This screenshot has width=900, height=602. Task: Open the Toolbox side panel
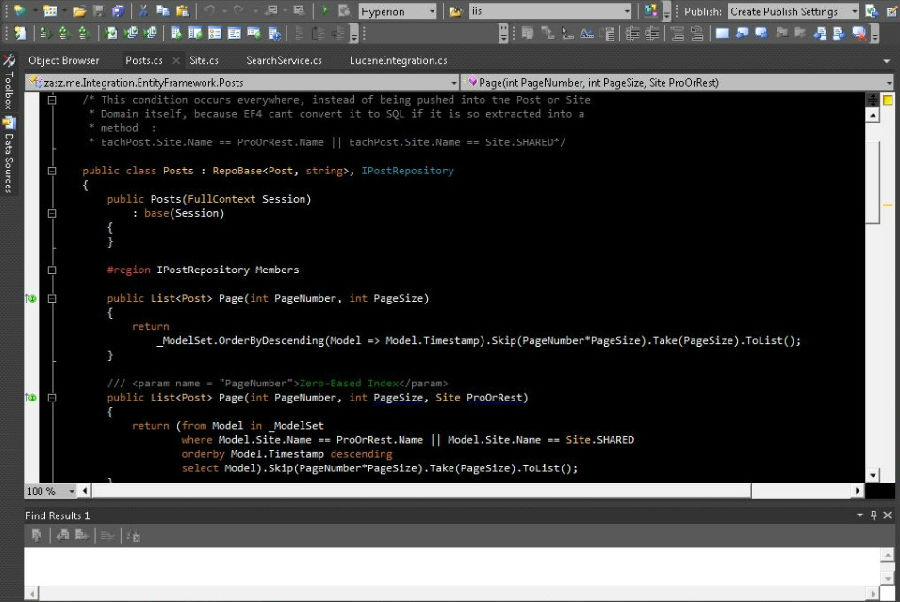click(9, 81)
